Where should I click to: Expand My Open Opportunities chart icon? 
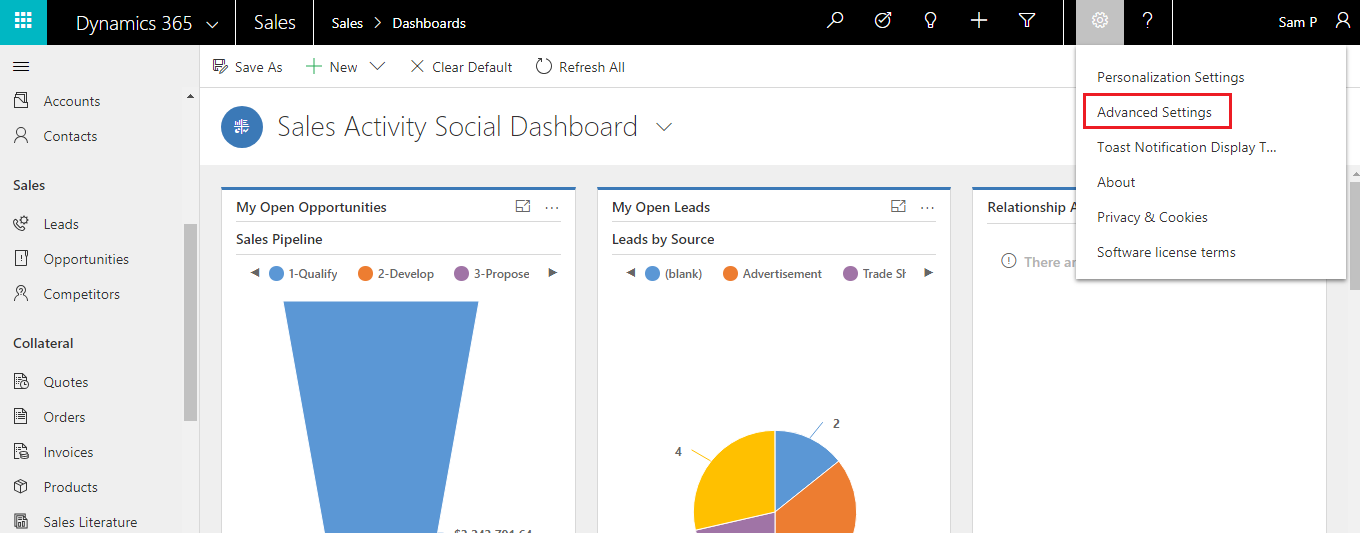[522, 206]
